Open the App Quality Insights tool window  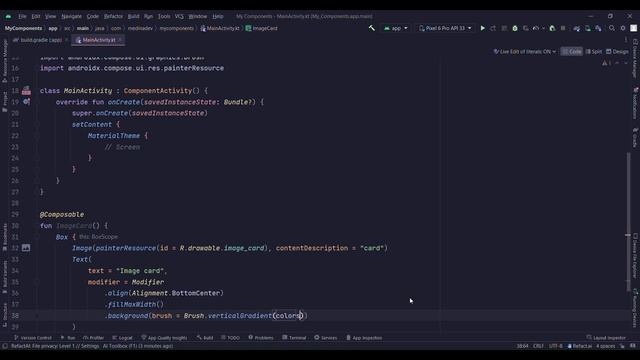coord(164,338)
